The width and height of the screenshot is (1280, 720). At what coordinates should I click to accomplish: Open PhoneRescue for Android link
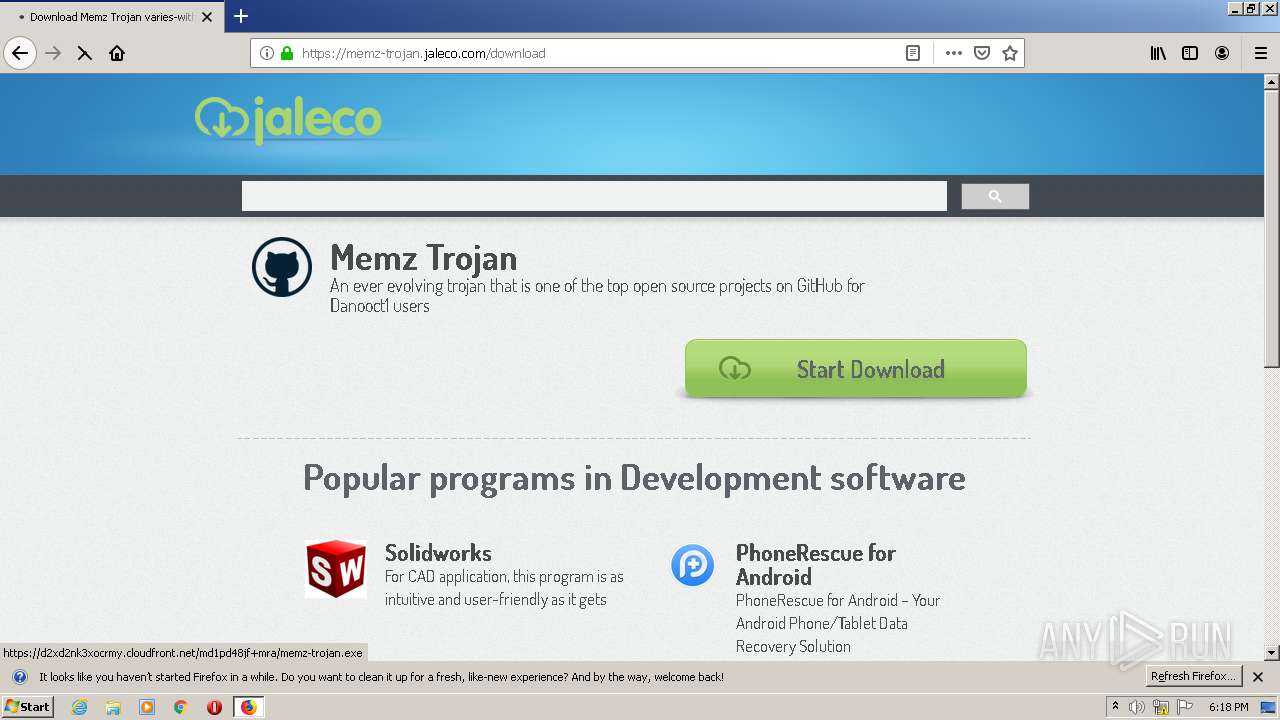coord(816,565)
